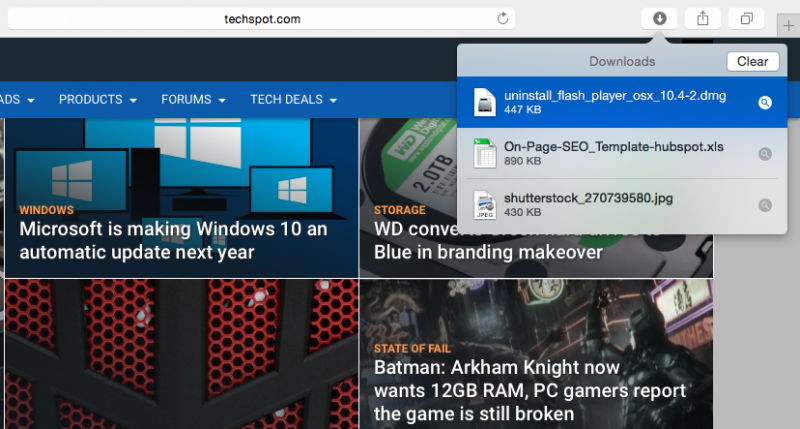
Task: Open Batman: Arkham Knight 12GB RAM article
Action: point(530,390)
